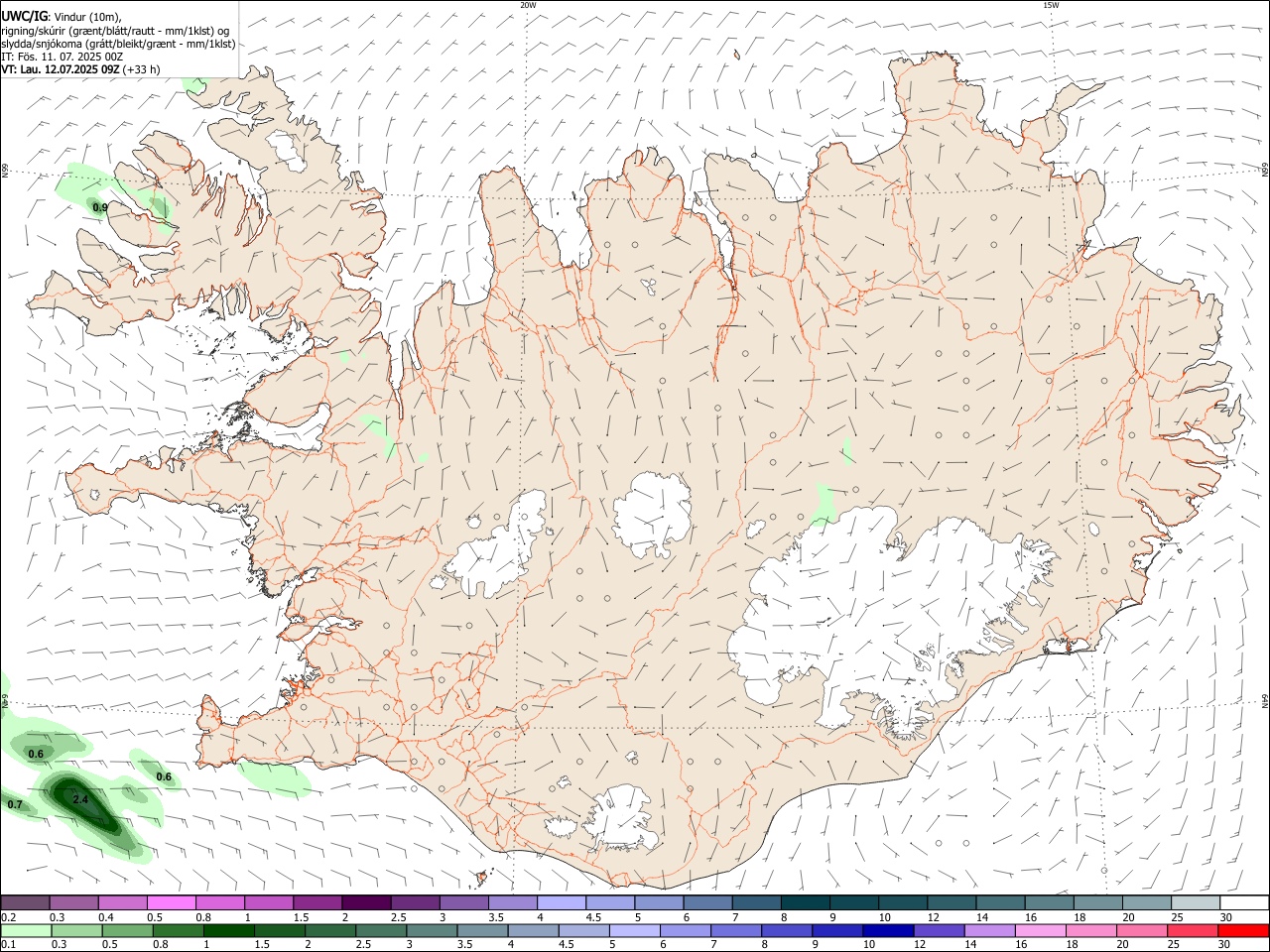1270x952 pixels.
Task: Click the 0.6 value nearest Reykjanes peninsula
Action: pos(165,776)
